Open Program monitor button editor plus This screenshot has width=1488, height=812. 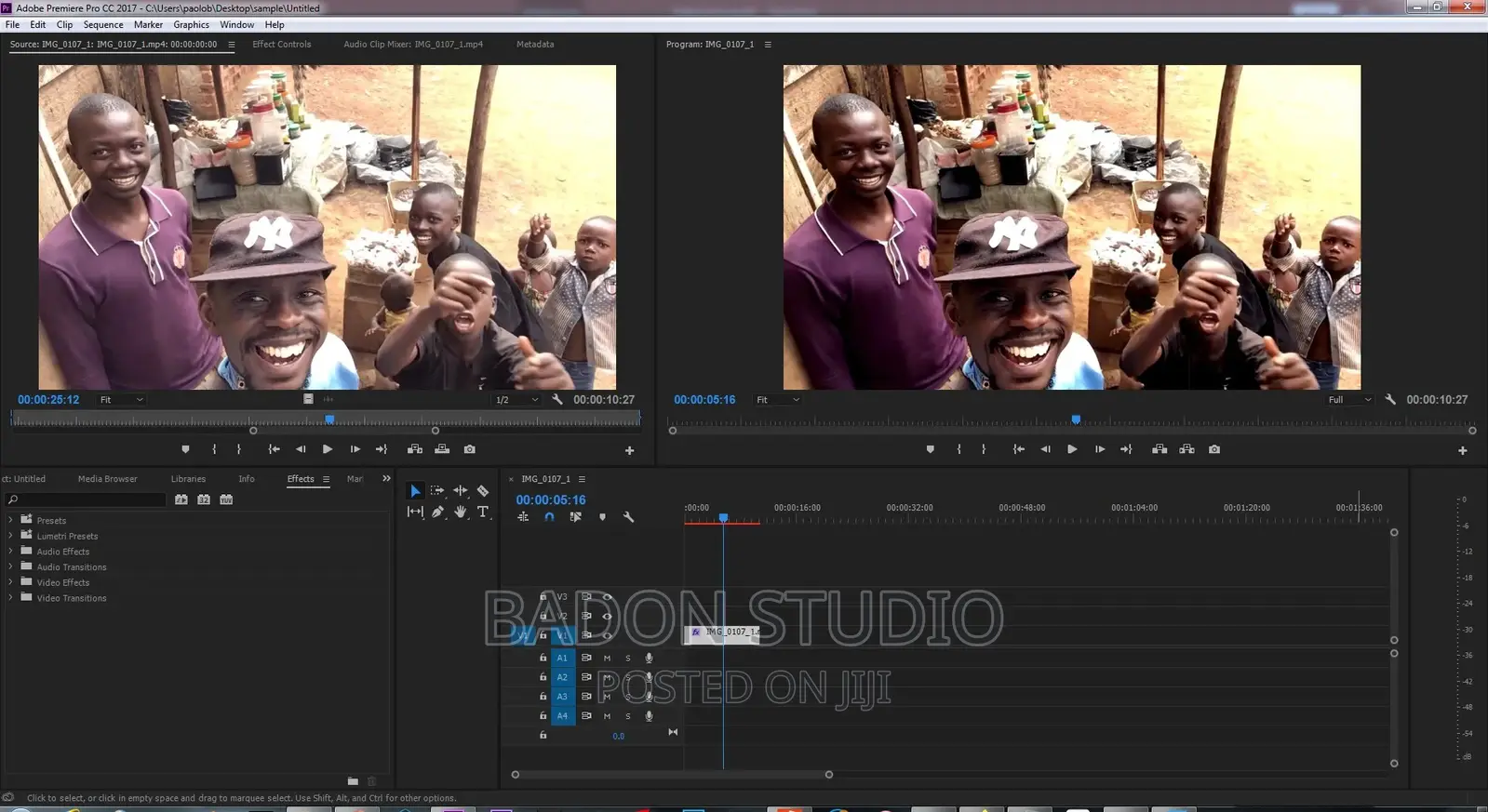pyautogui.click(x=1462, y=450)
